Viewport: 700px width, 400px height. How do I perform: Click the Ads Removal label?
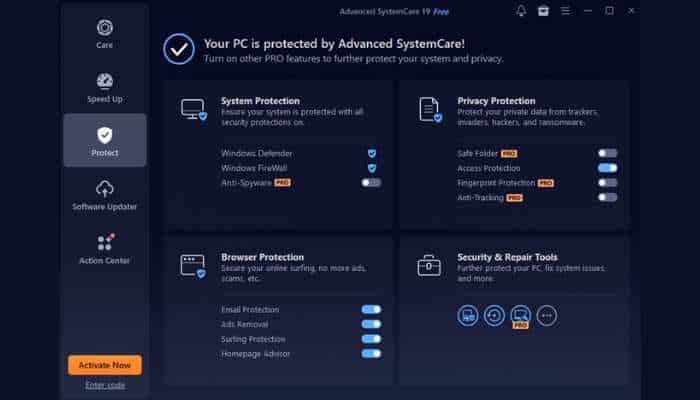245,324
